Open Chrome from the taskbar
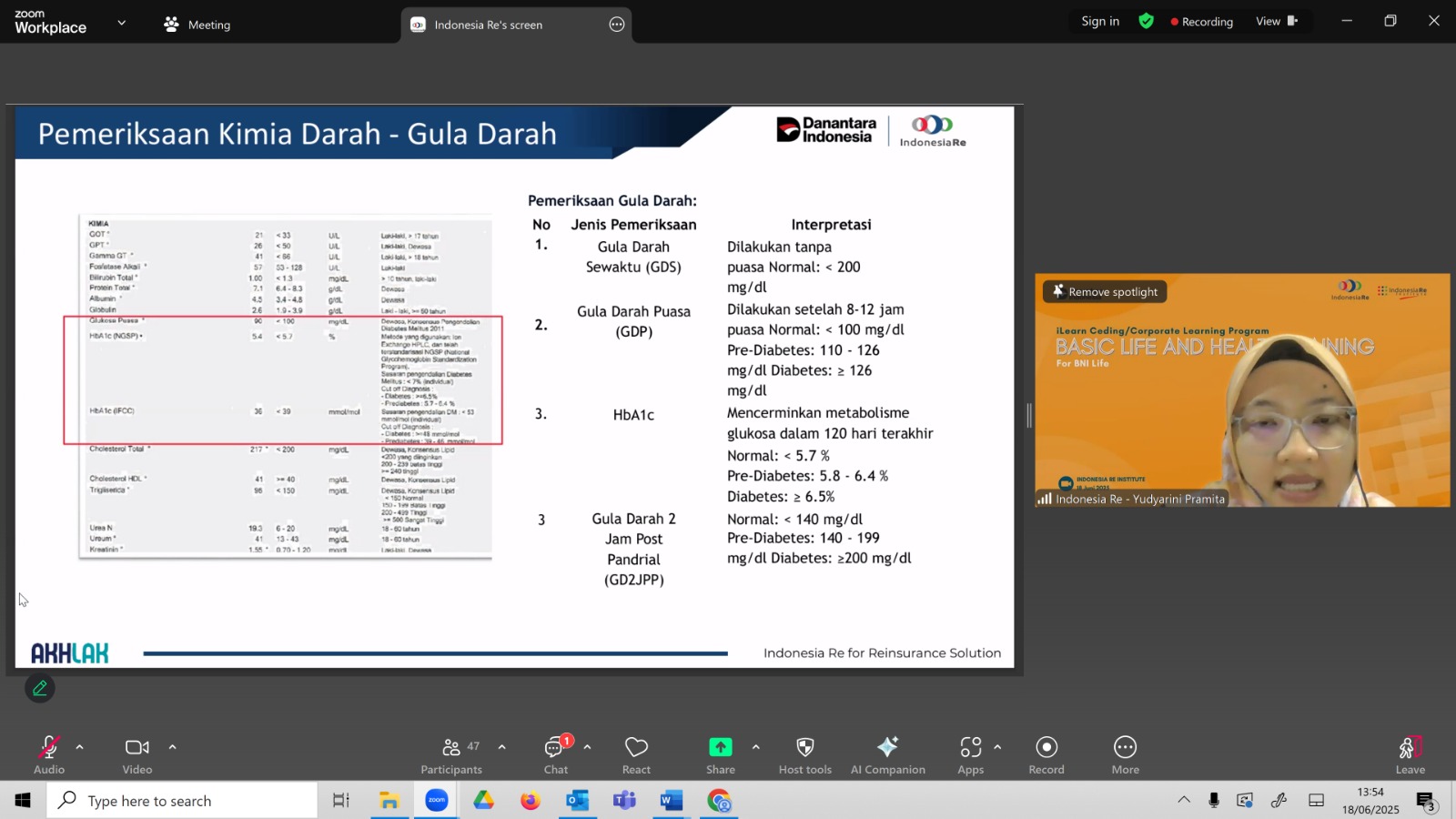This screenshot has width=1456, height=819. pyautogui.click(x=719, y=800)
